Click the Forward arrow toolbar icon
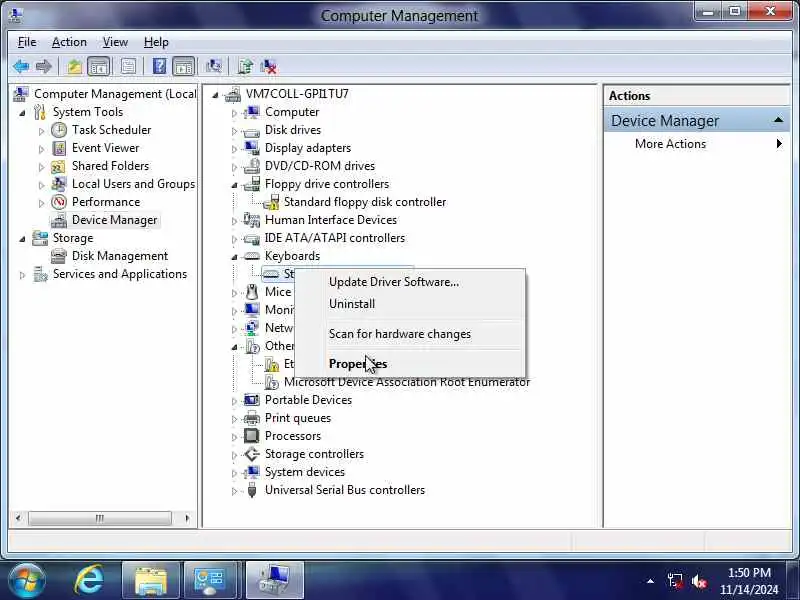 pos(44,66)
